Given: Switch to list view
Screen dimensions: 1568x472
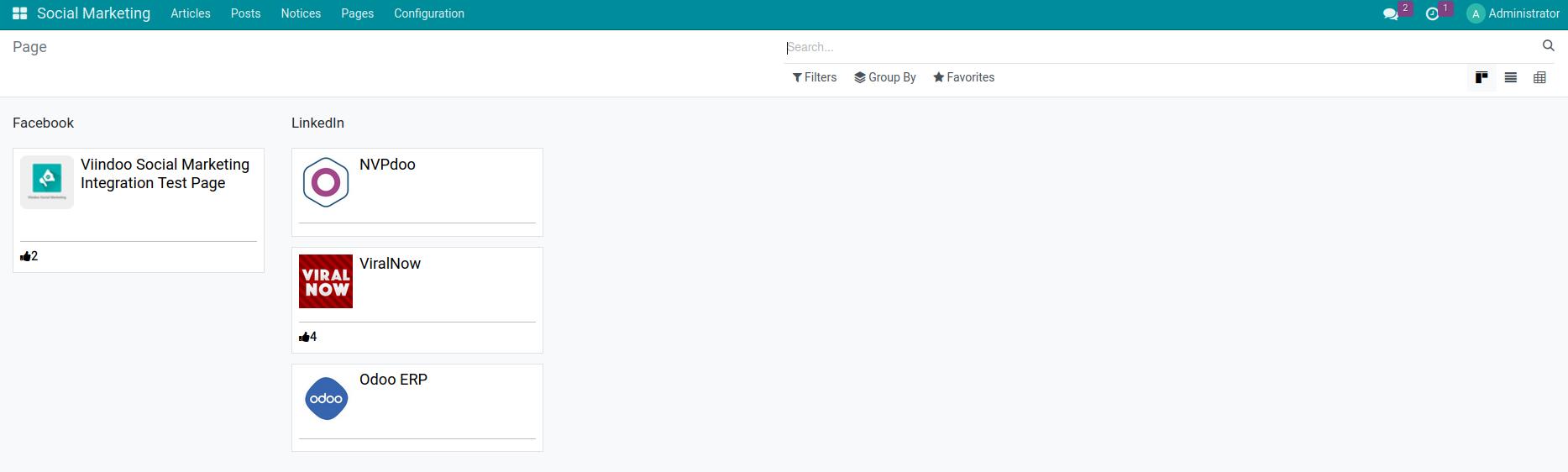Looking at the screenshot, I should 1511,77.
